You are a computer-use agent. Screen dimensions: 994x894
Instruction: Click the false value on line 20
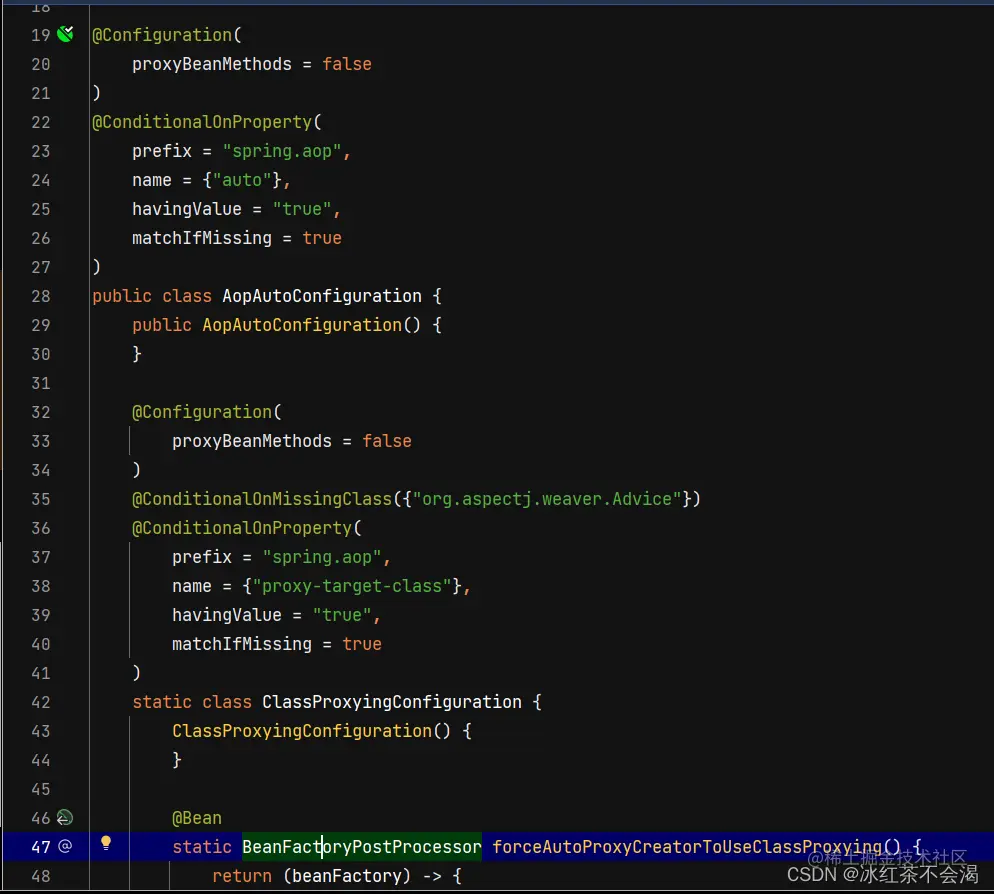pyautogui.click(x=347, y=64)
